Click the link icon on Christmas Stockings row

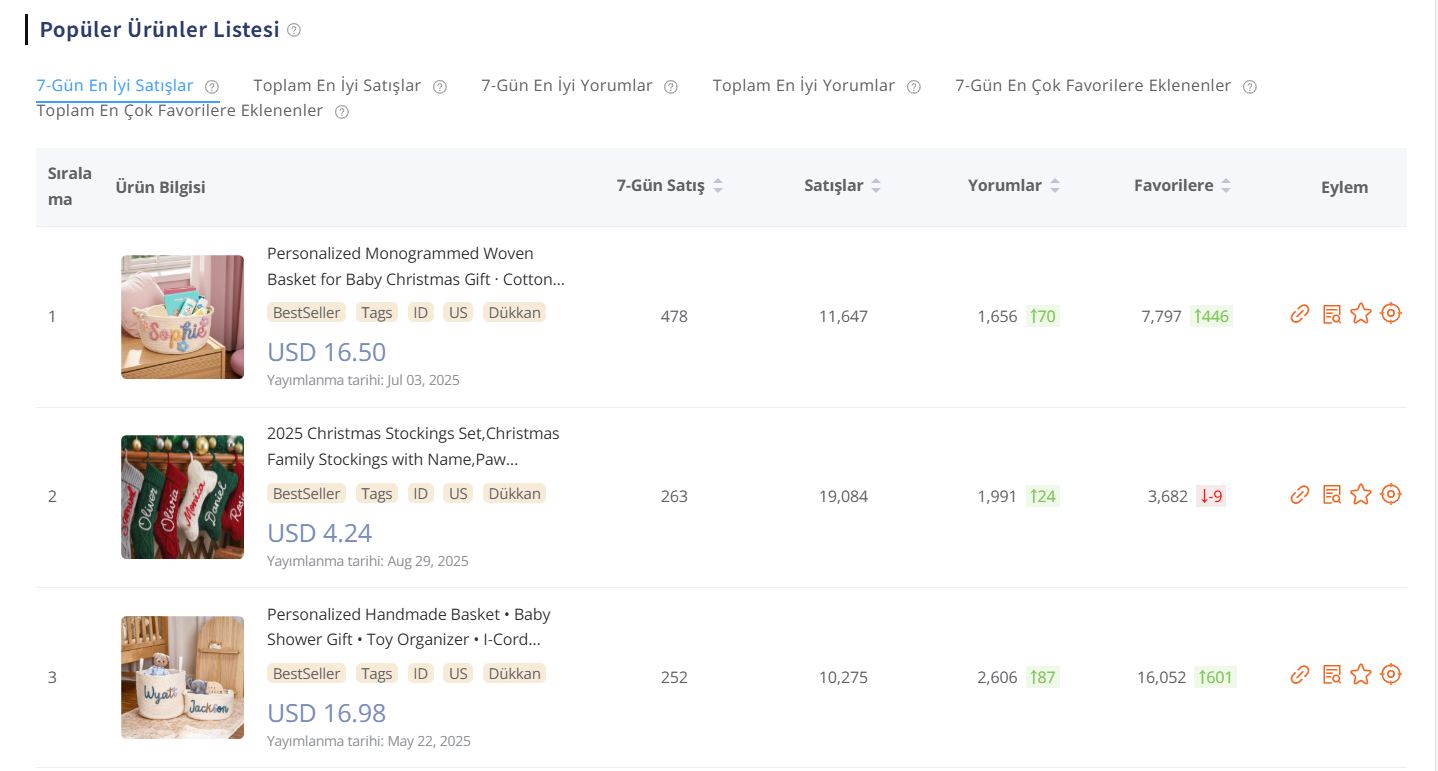1299,494
